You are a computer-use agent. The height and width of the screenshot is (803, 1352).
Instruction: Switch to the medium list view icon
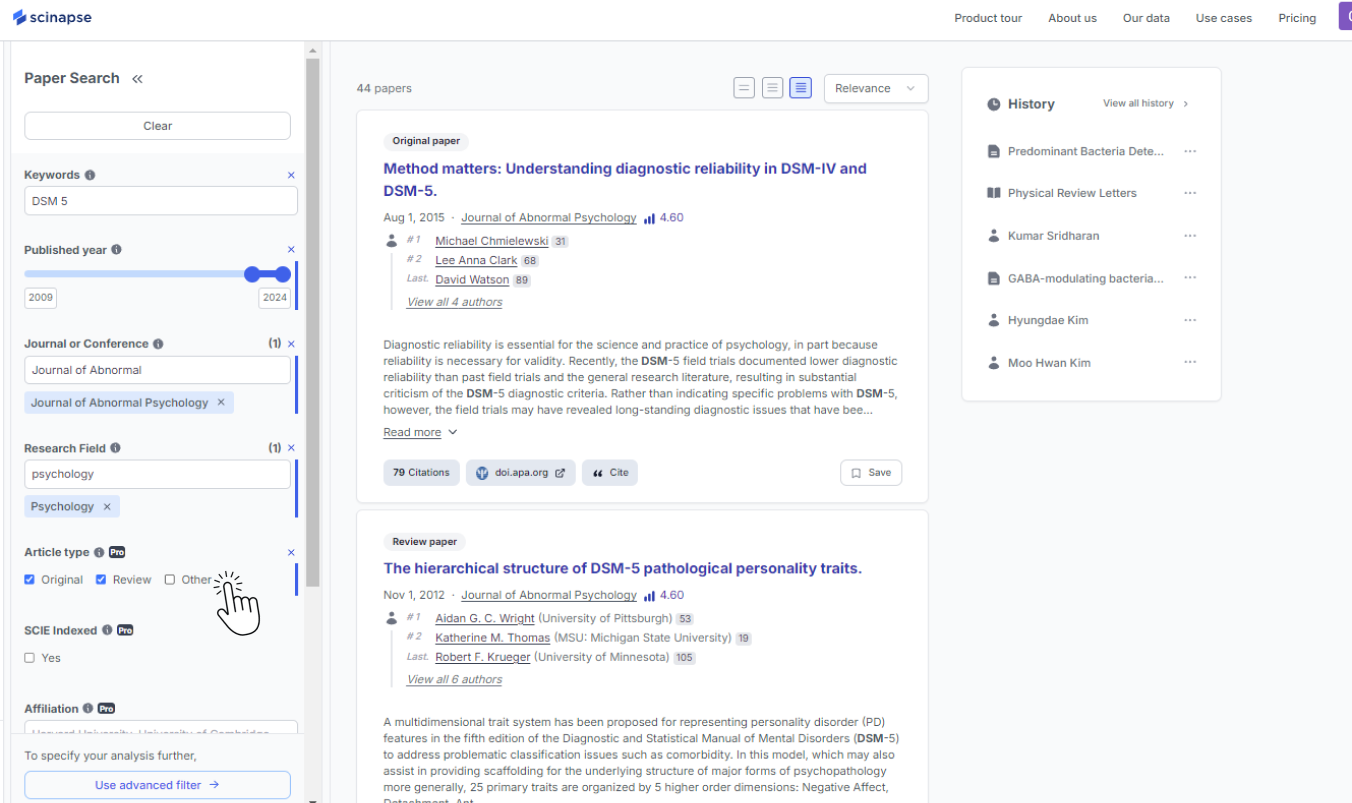(772, 88)
